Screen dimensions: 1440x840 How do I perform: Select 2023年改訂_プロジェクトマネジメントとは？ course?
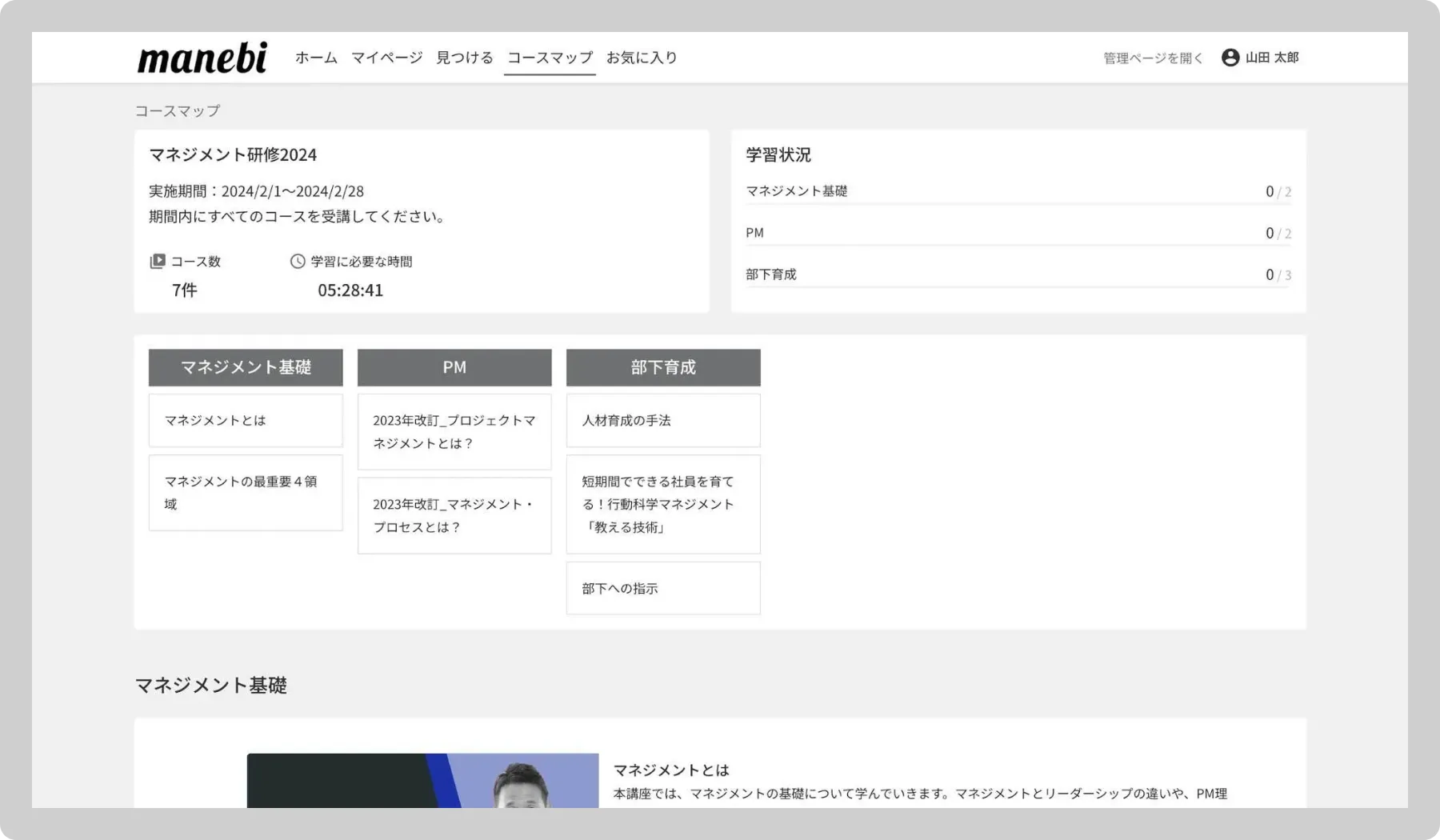point(454,432)
